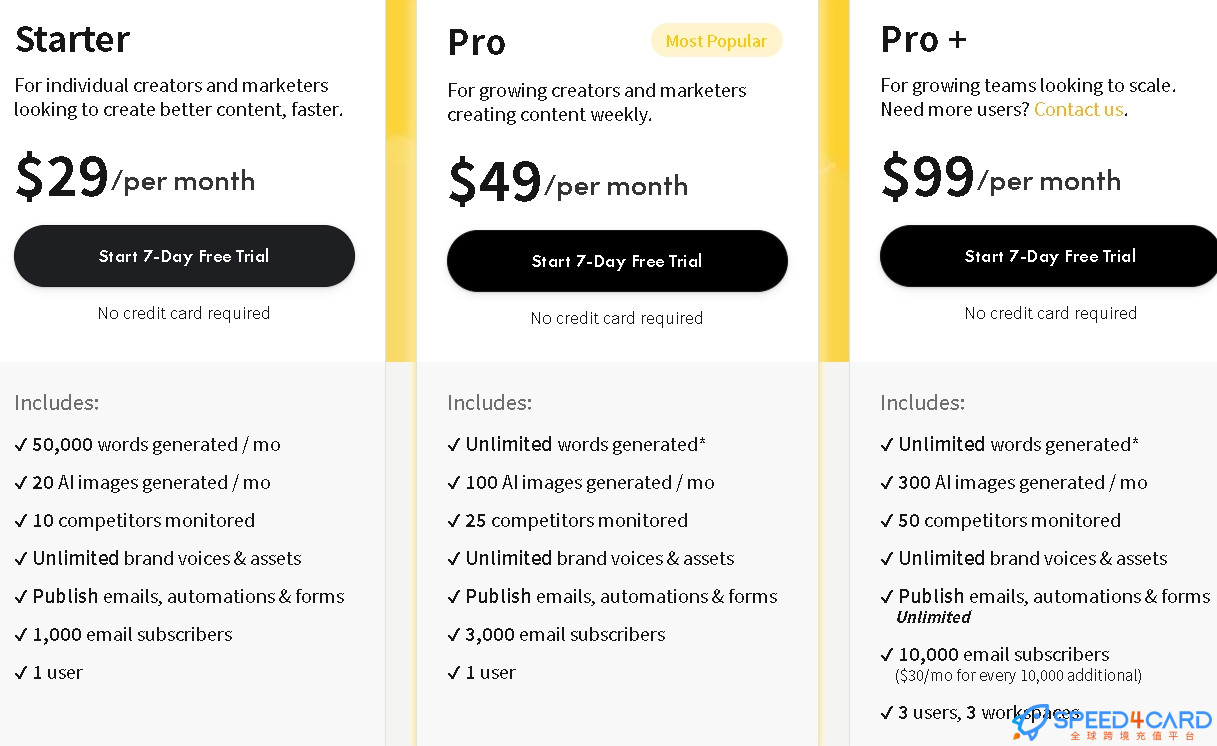Start the Starter plan 7-Day Free Trial
This screenshot has height=746, width=1217.
pos(184,256)
